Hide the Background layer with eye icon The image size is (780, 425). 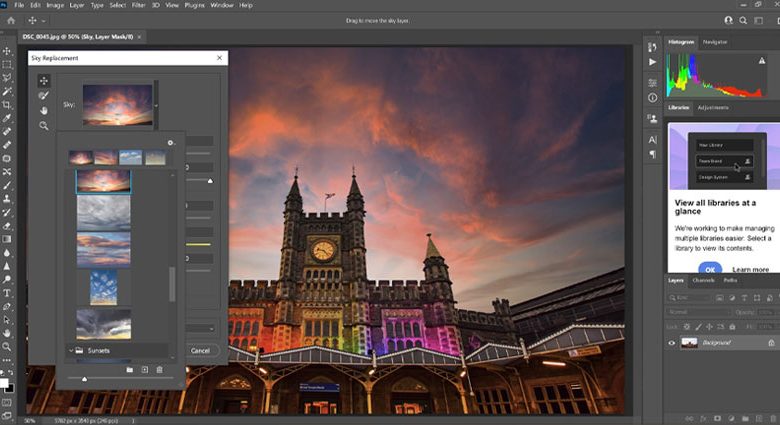coord(672,343)
